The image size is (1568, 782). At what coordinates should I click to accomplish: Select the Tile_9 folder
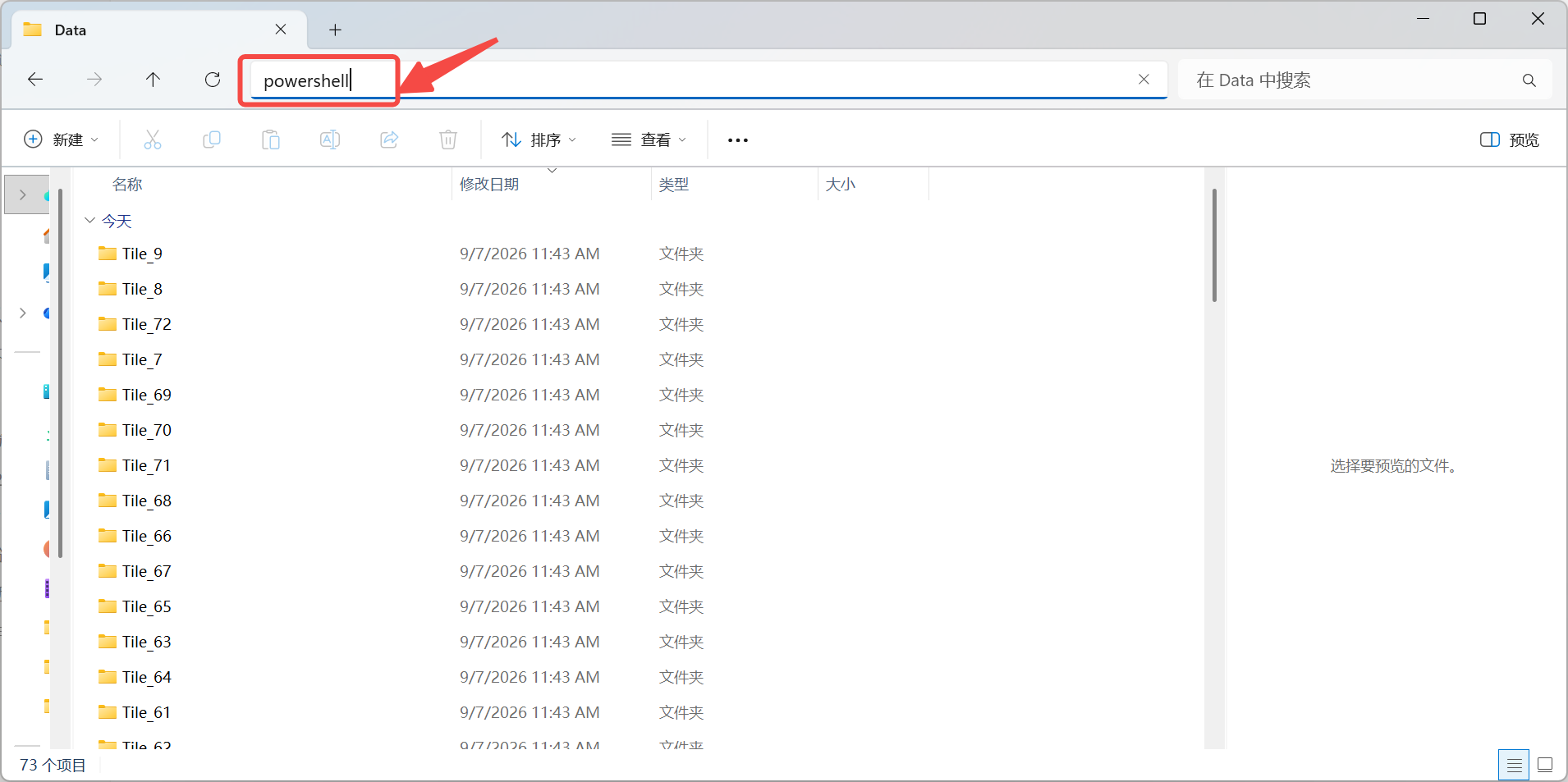click(x=143, y=254)
